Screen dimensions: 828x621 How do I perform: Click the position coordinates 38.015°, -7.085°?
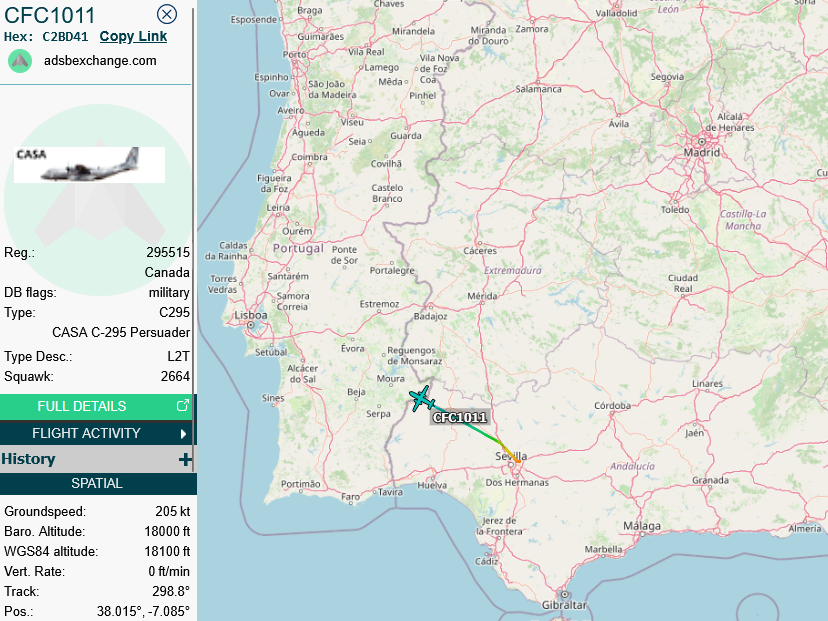click(x=143, y=611)
